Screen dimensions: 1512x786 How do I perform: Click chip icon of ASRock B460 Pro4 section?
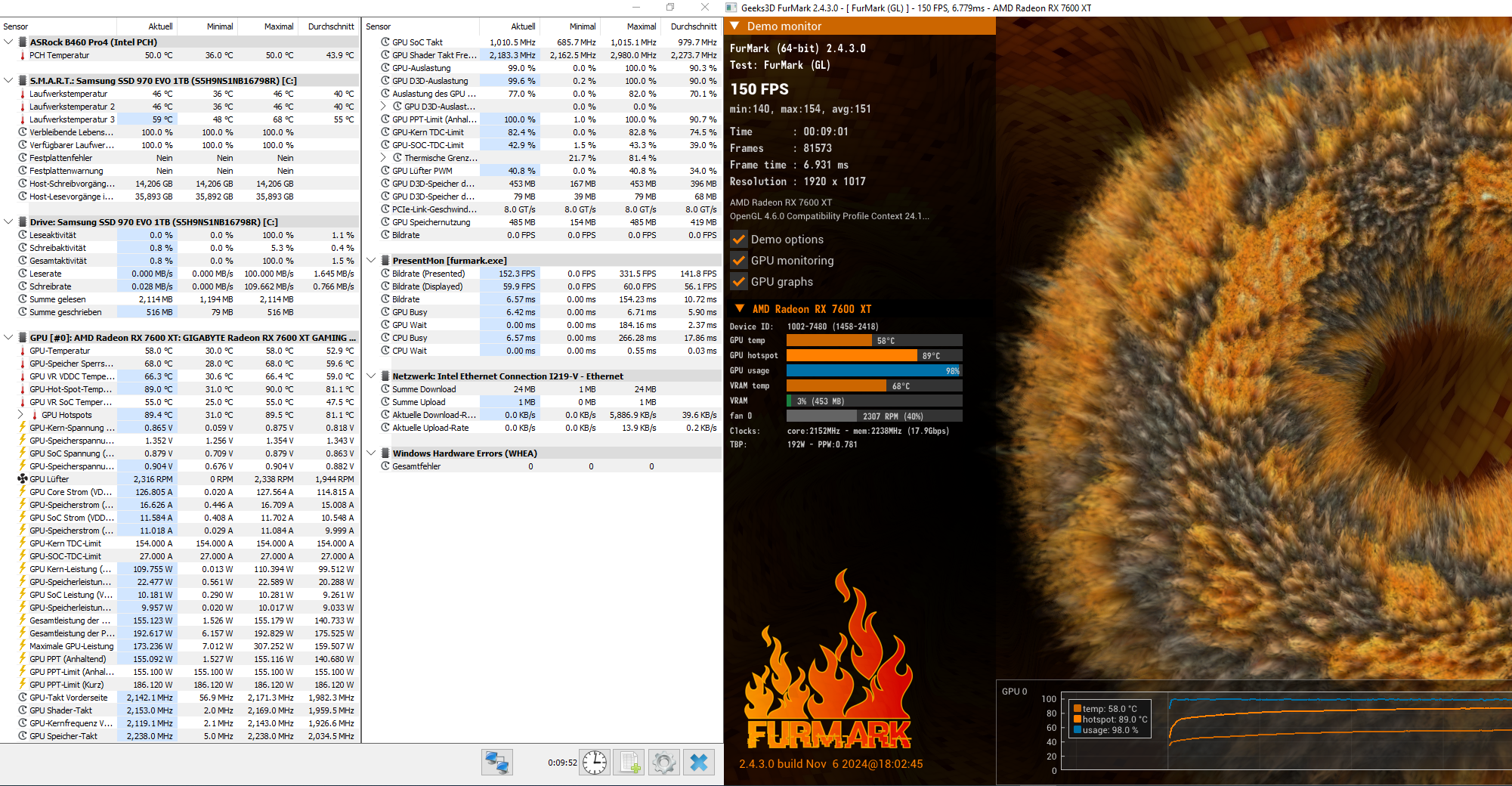23,42
